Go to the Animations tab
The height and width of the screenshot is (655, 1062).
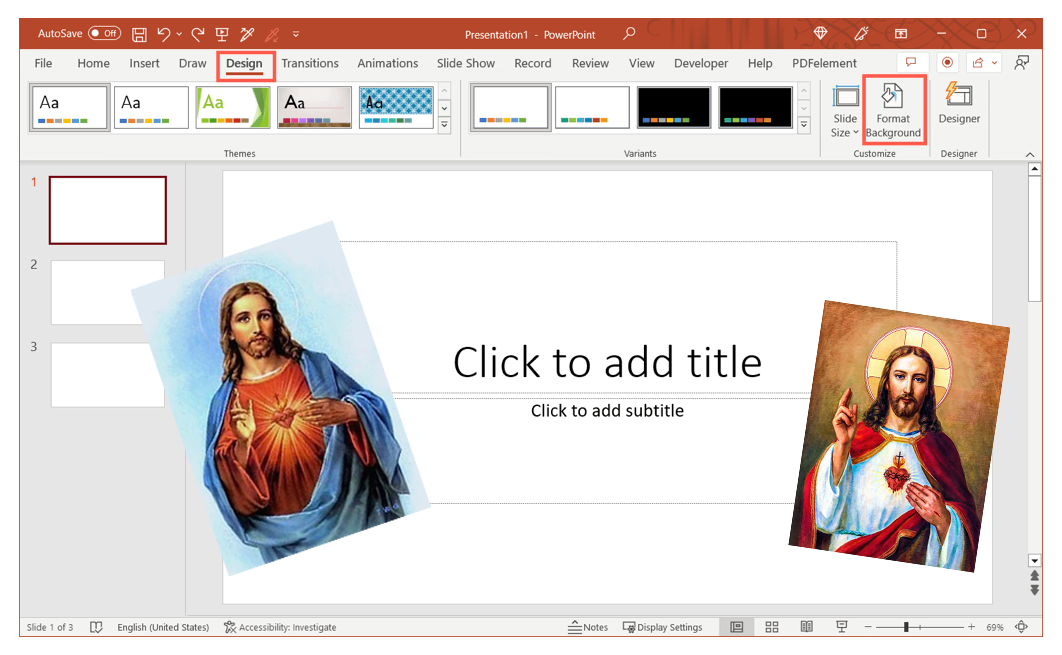(x=387, y=63)
